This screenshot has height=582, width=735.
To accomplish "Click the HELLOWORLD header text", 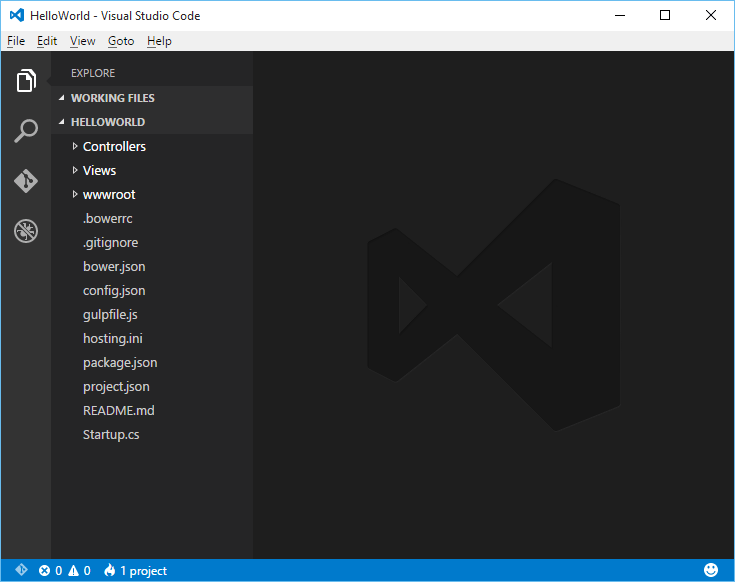I will pyautogui.click(x=108, y=122).
